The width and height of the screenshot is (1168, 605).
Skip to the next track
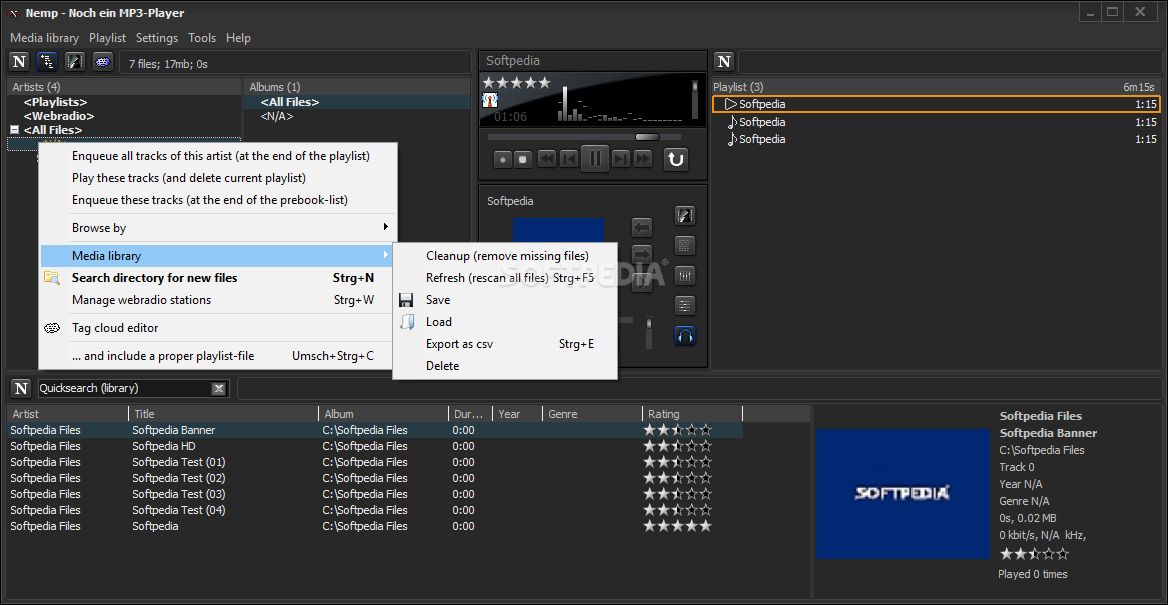tap(621, 159)
